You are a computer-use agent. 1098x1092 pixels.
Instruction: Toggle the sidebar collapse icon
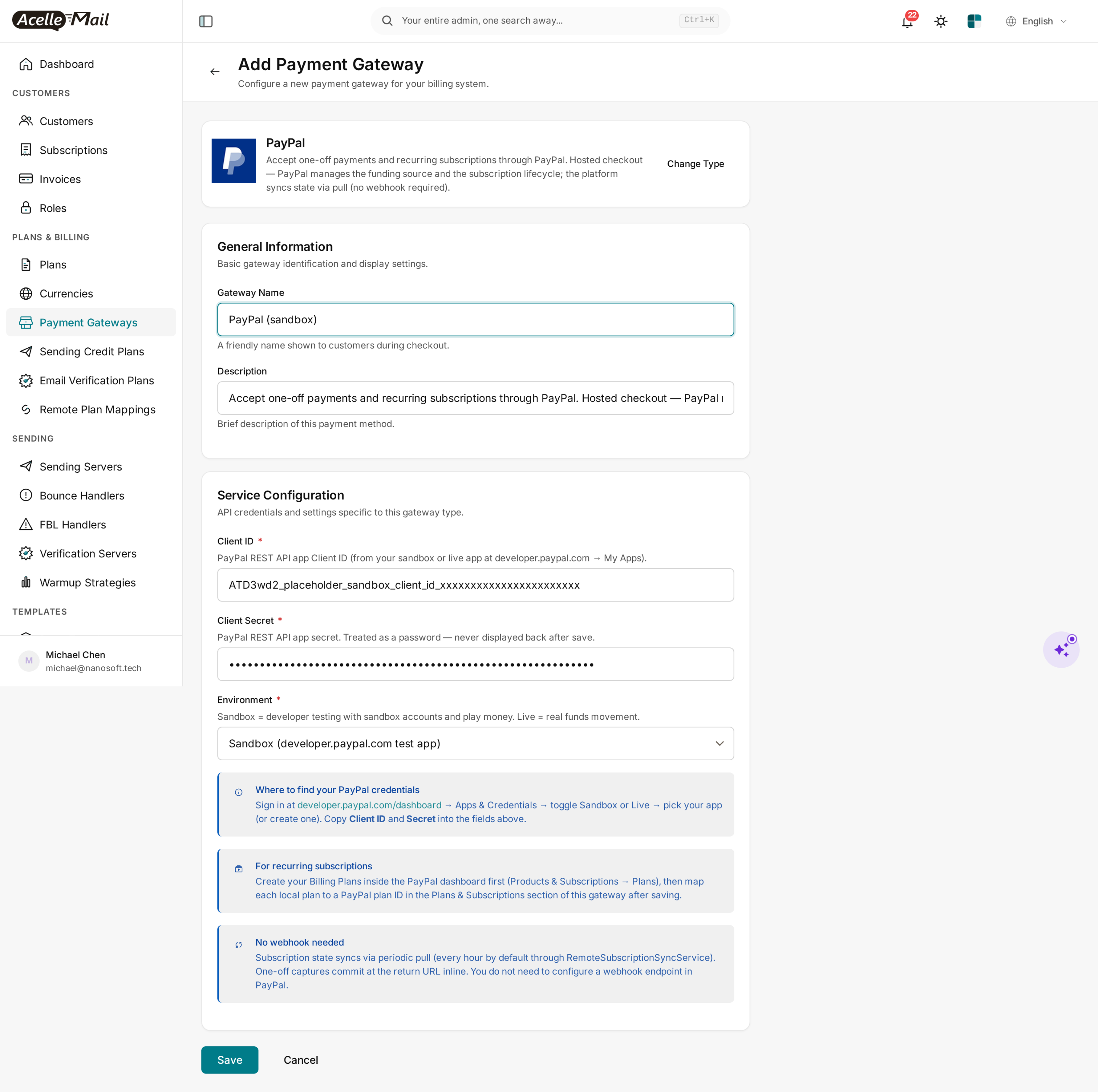click(206, 21)
